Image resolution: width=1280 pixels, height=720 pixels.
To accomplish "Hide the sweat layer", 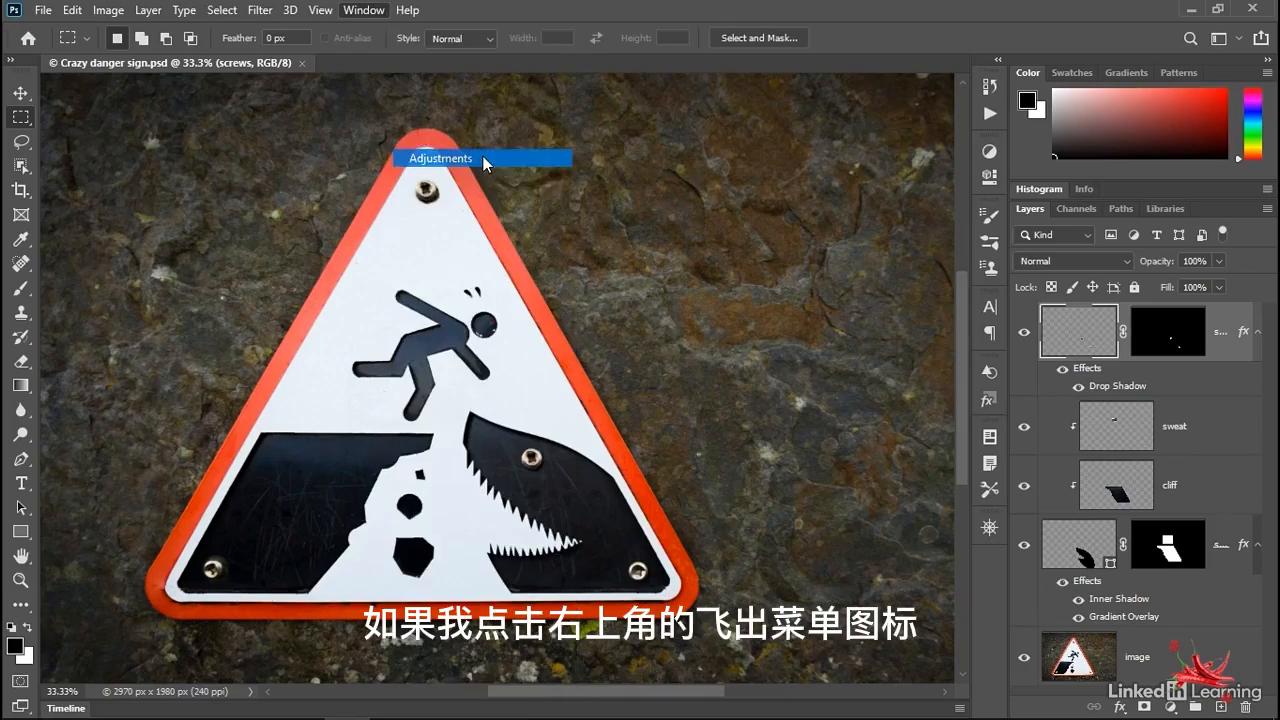I will 1023,426.
